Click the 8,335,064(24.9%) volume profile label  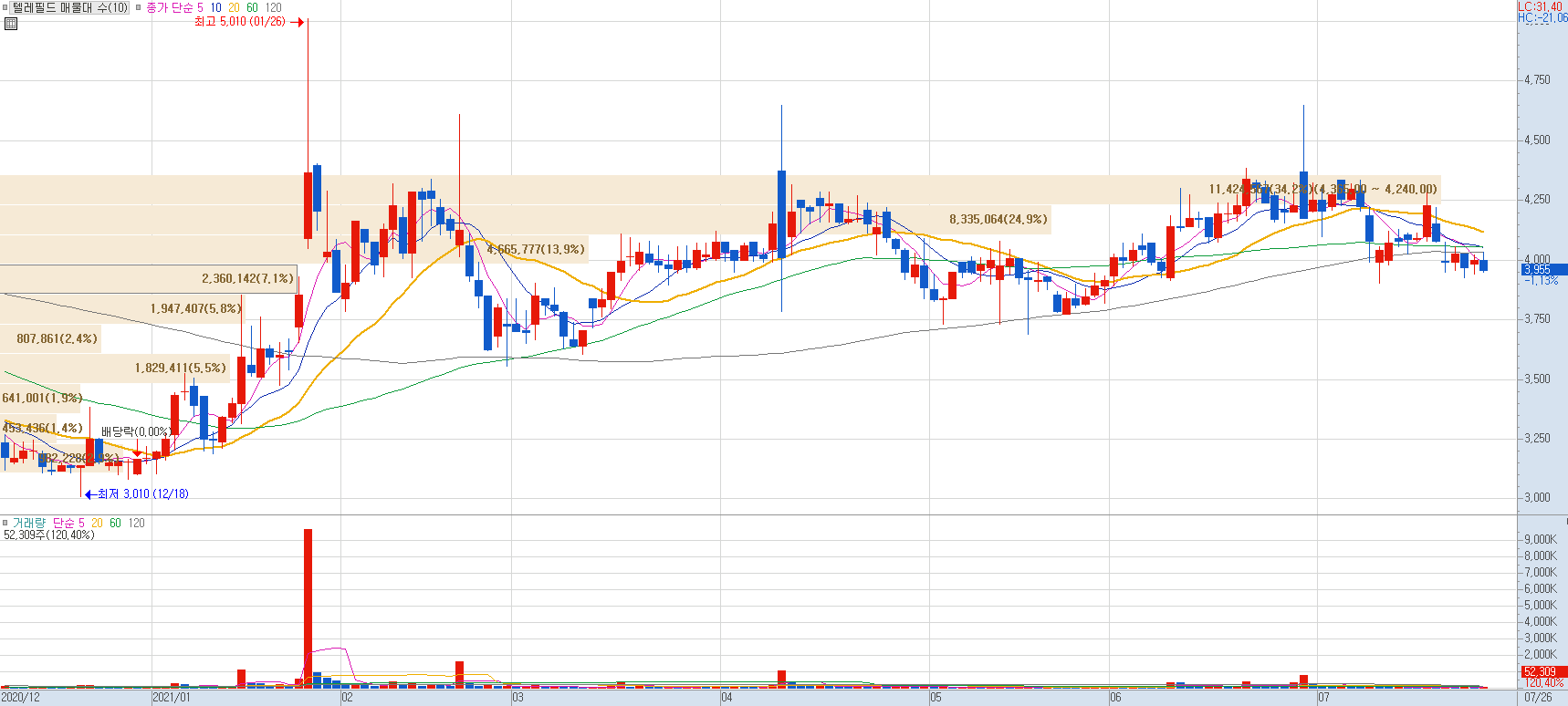pyautogui.click(x=998, y=219)
